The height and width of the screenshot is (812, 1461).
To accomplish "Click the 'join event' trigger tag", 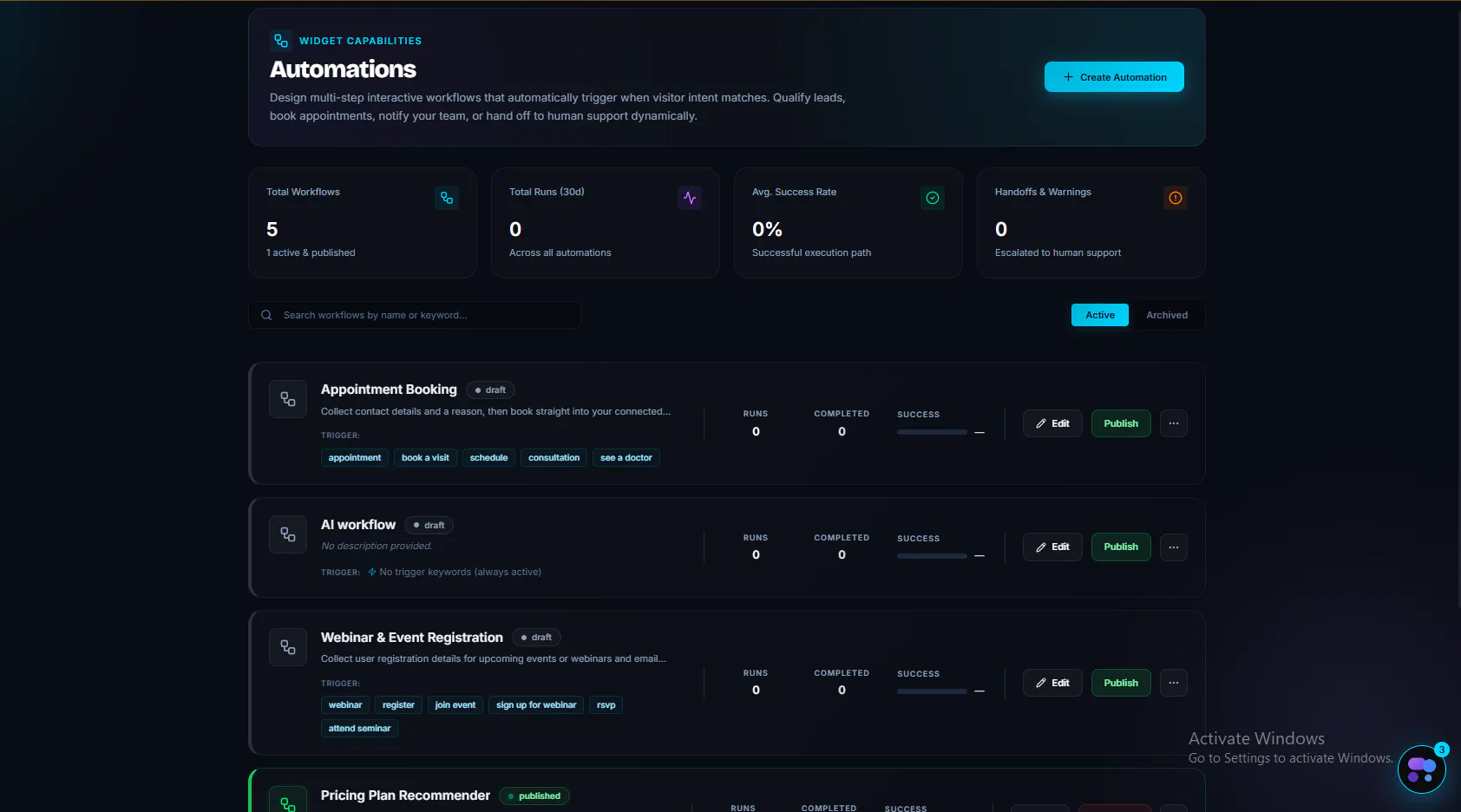I will (x=455, y=704).
